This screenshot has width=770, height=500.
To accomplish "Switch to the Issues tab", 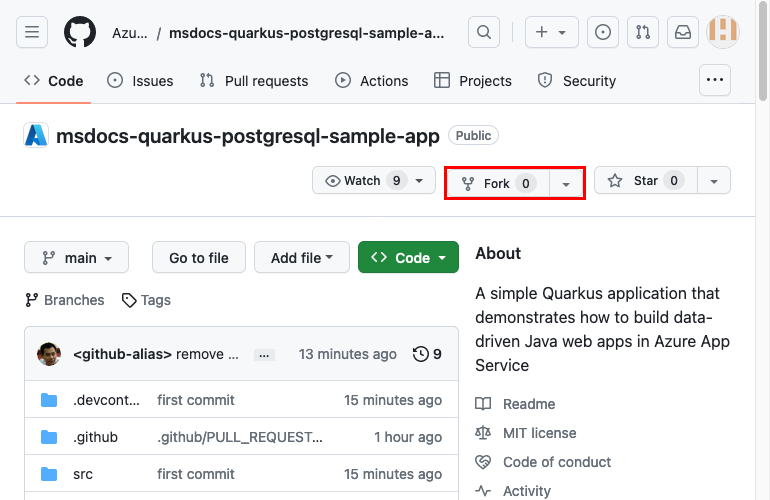I will pos(140,81).
